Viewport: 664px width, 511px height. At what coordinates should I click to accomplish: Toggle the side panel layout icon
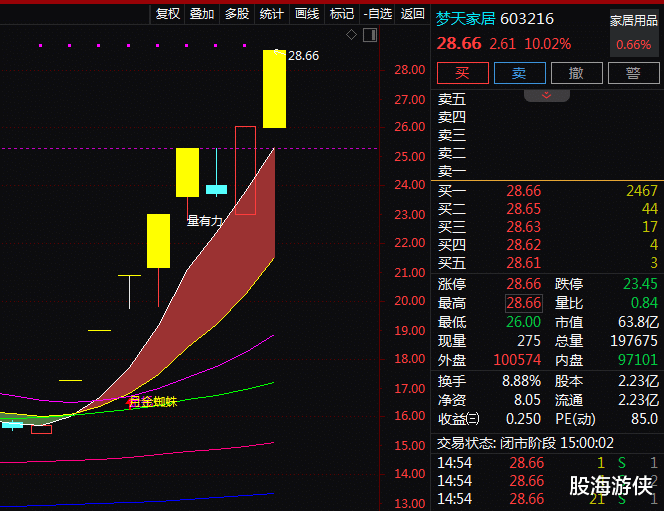point(370,35)
